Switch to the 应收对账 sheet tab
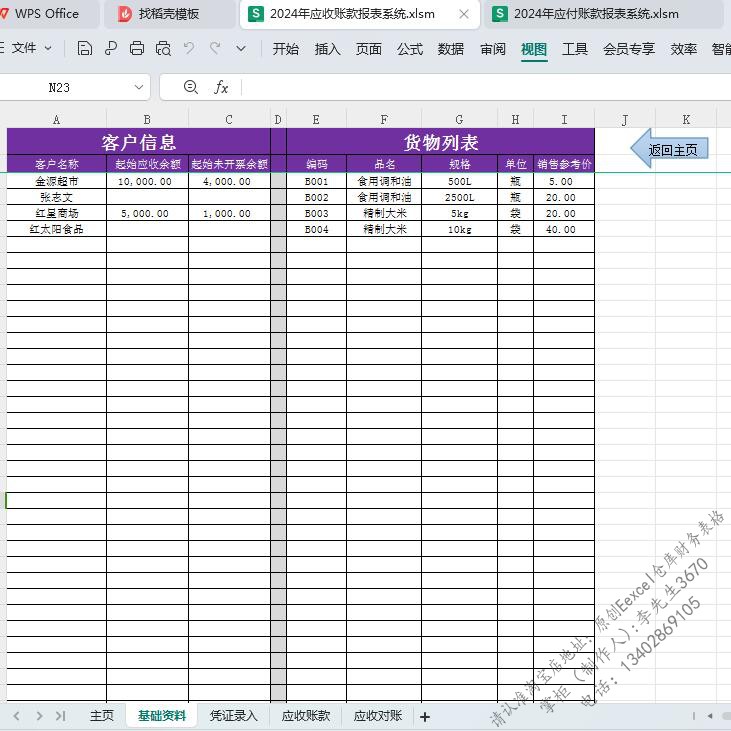Viewport: 731px width, 731px height. tap(377, 715)
